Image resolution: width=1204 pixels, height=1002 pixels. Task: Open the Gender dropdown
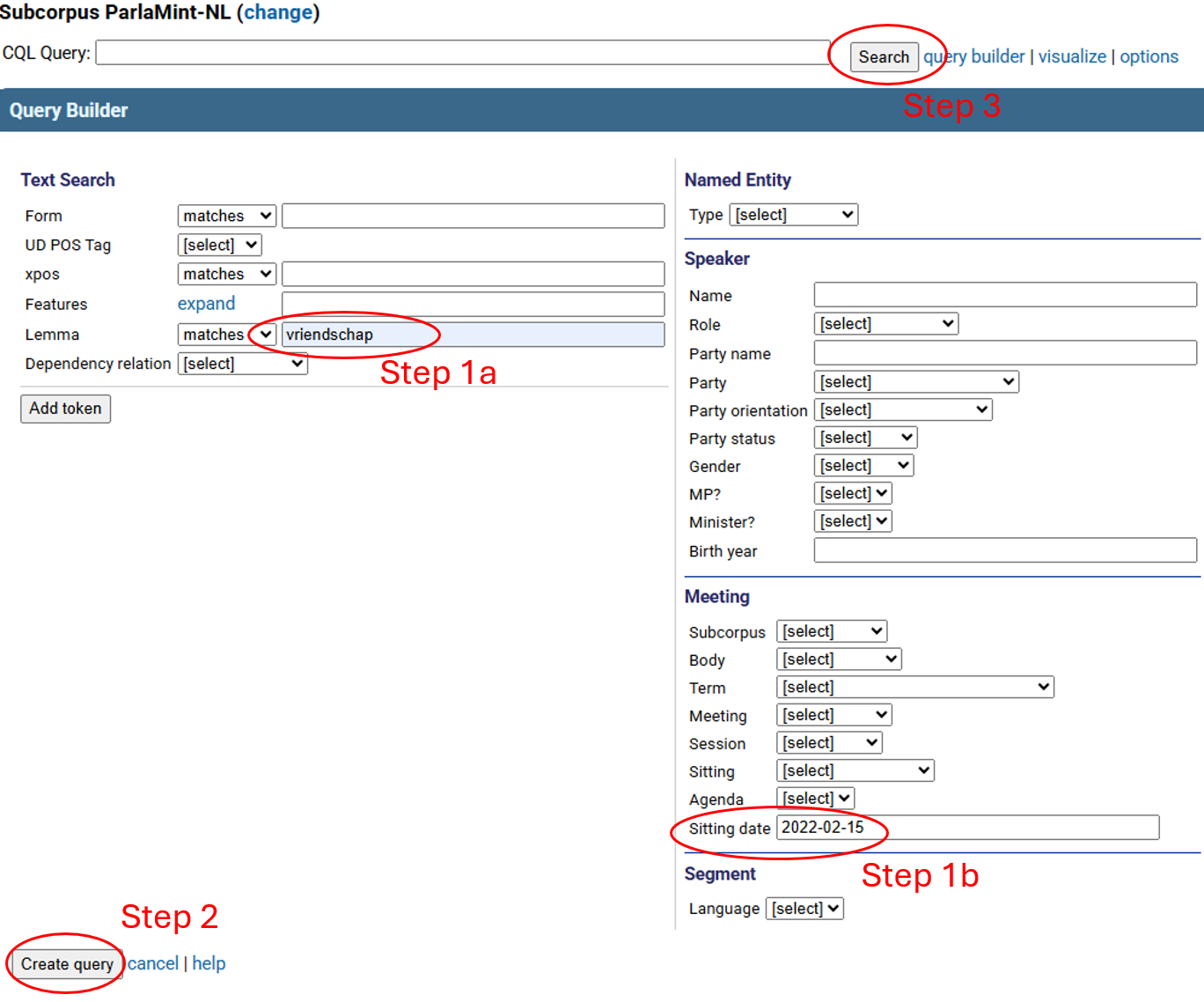pos(863,466)
